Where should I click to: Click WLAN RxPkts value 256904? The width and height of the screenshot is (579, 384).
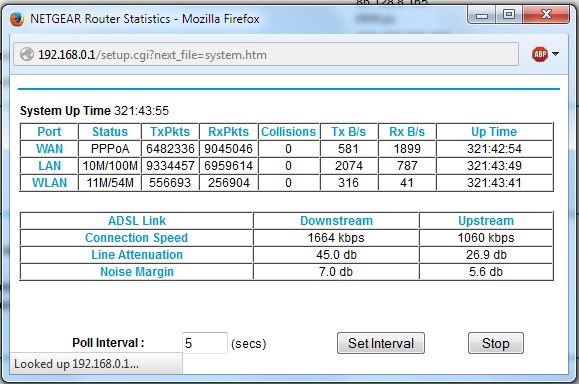(x=228, y=183)
